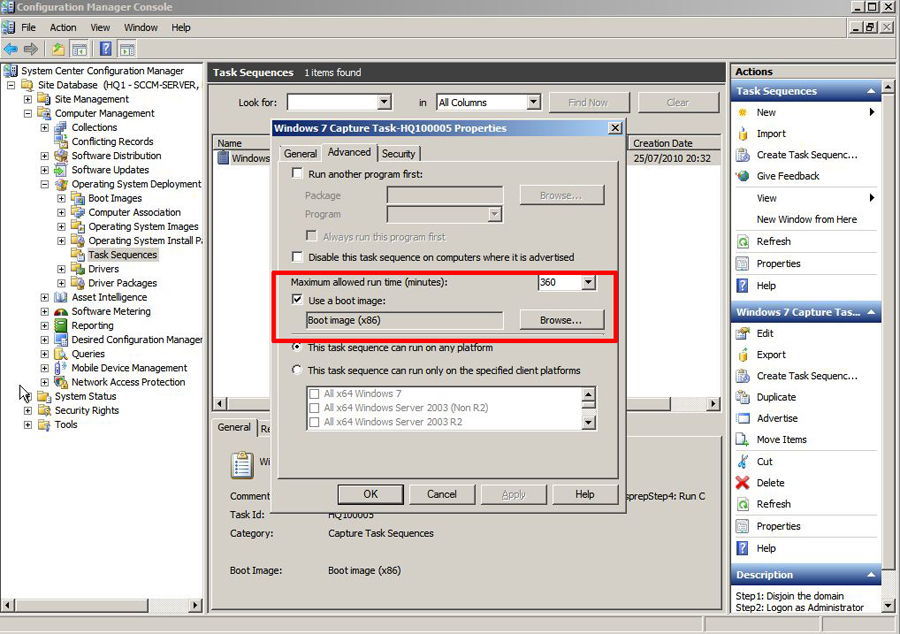
Task: Expand the Site Management tree node
Action: pyautogui.click(x=28, y=99)
